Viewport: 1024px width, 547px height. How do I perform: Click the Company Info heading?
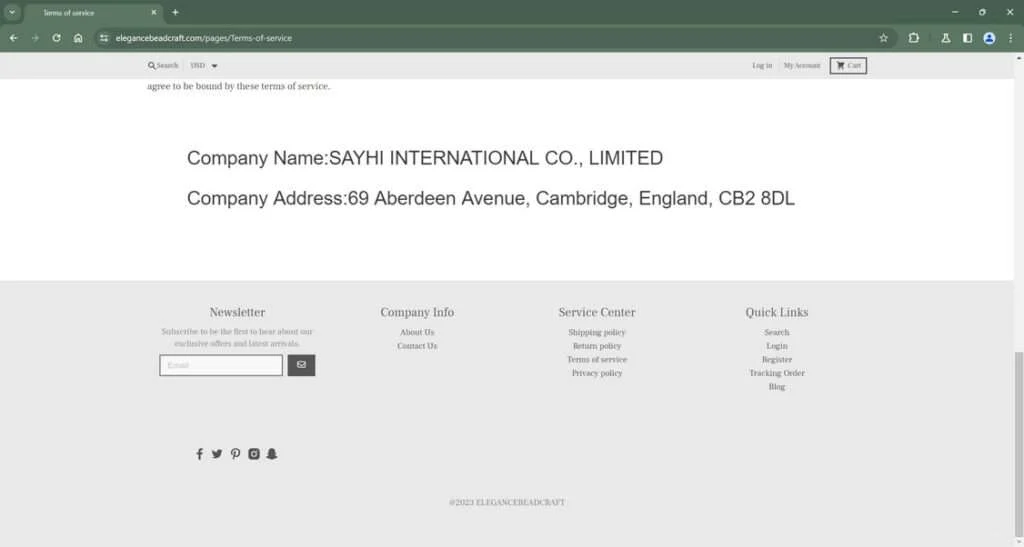[x=417, y=313]
